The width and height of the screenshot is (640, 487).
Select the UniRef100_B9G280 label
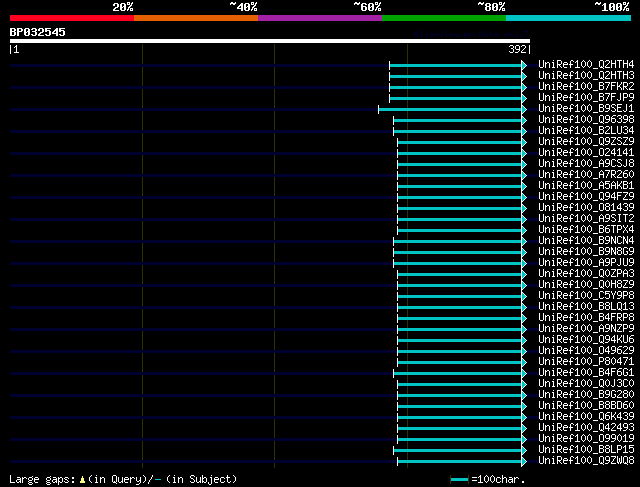(x=586, y=395)
